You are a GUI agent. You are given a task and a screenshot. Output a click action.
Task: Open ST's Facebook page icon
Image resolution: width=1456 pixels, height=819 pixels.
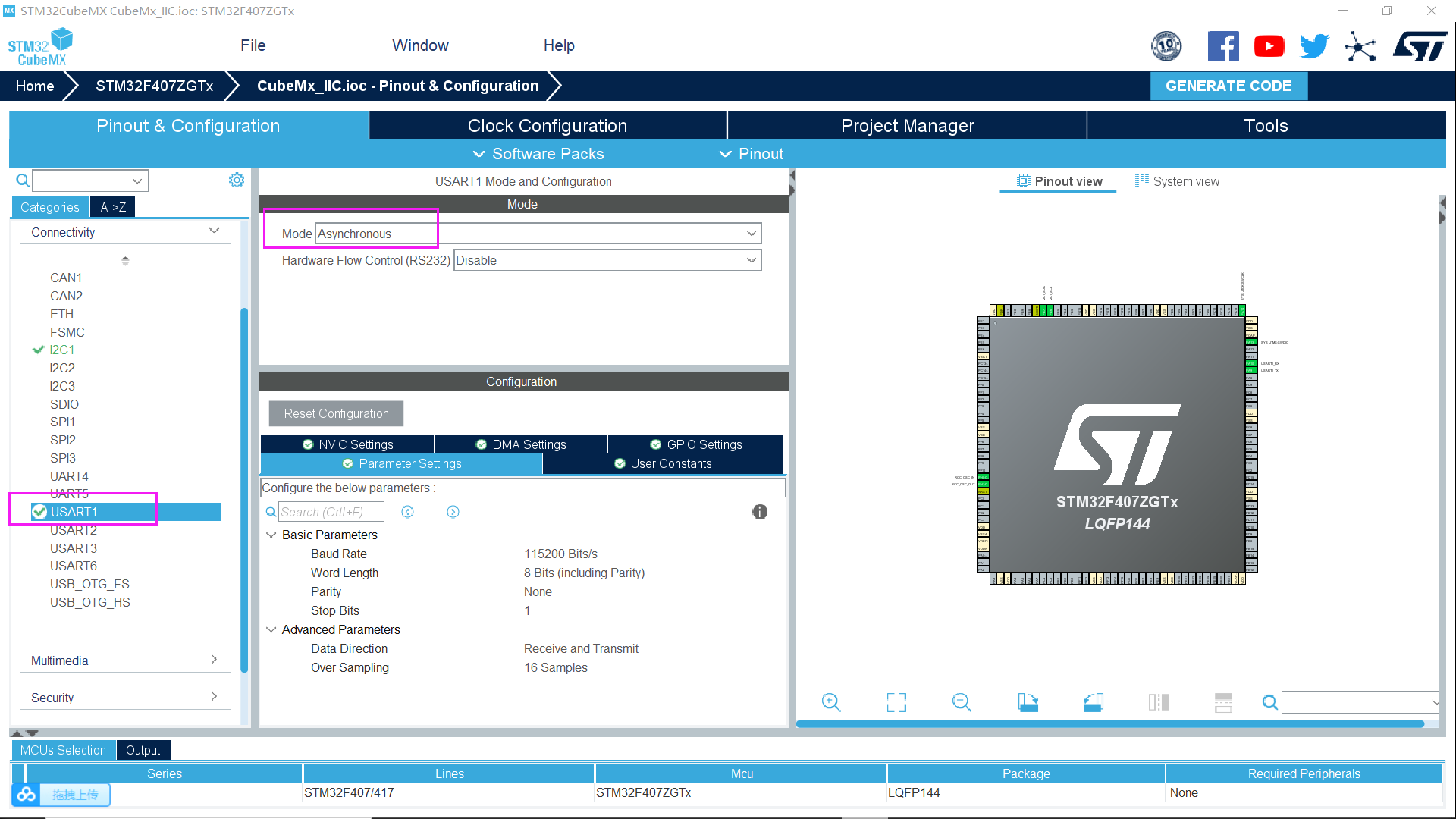coord(1223,45)
